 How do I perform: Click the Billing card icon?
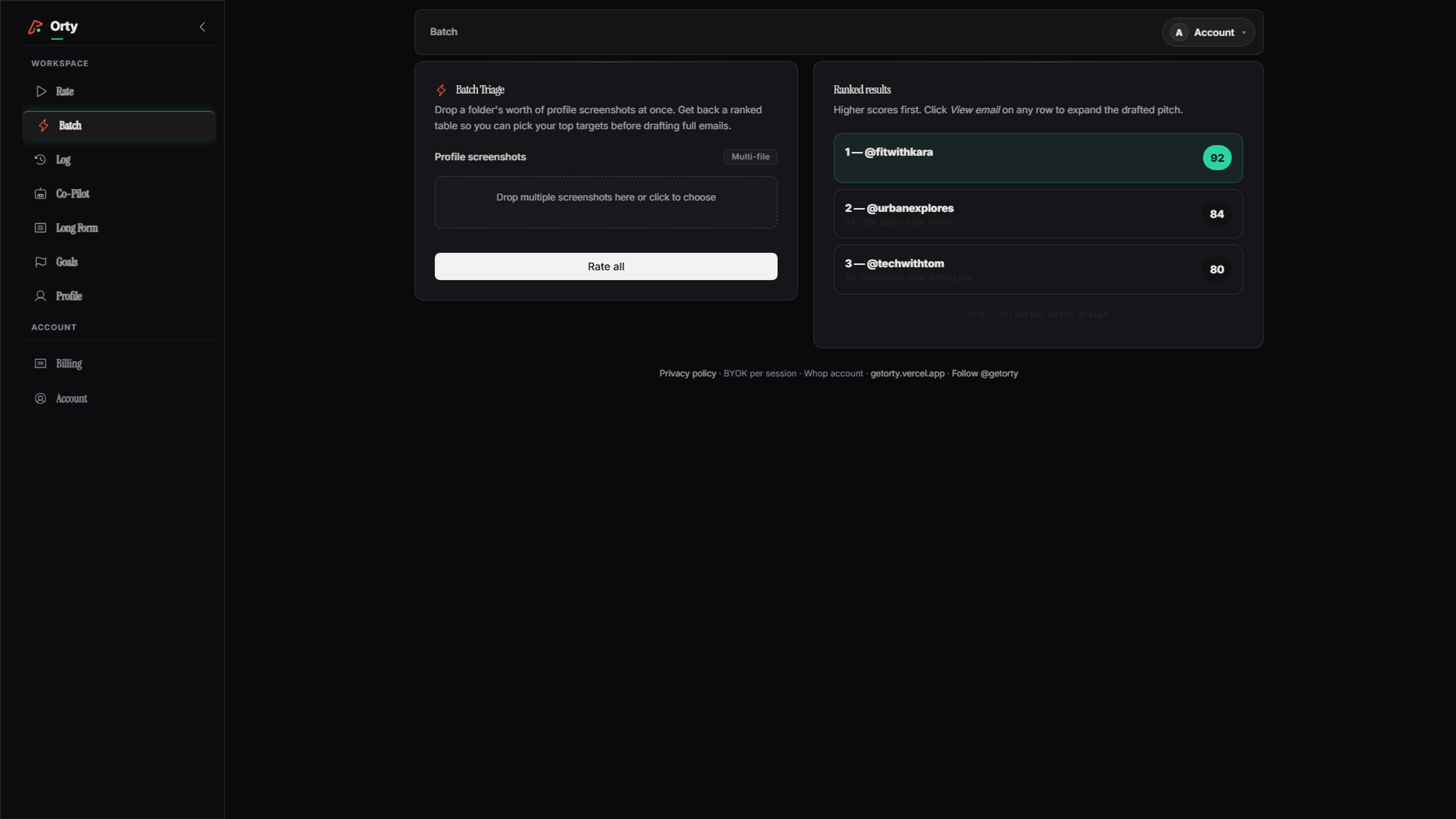coord(40,363)
